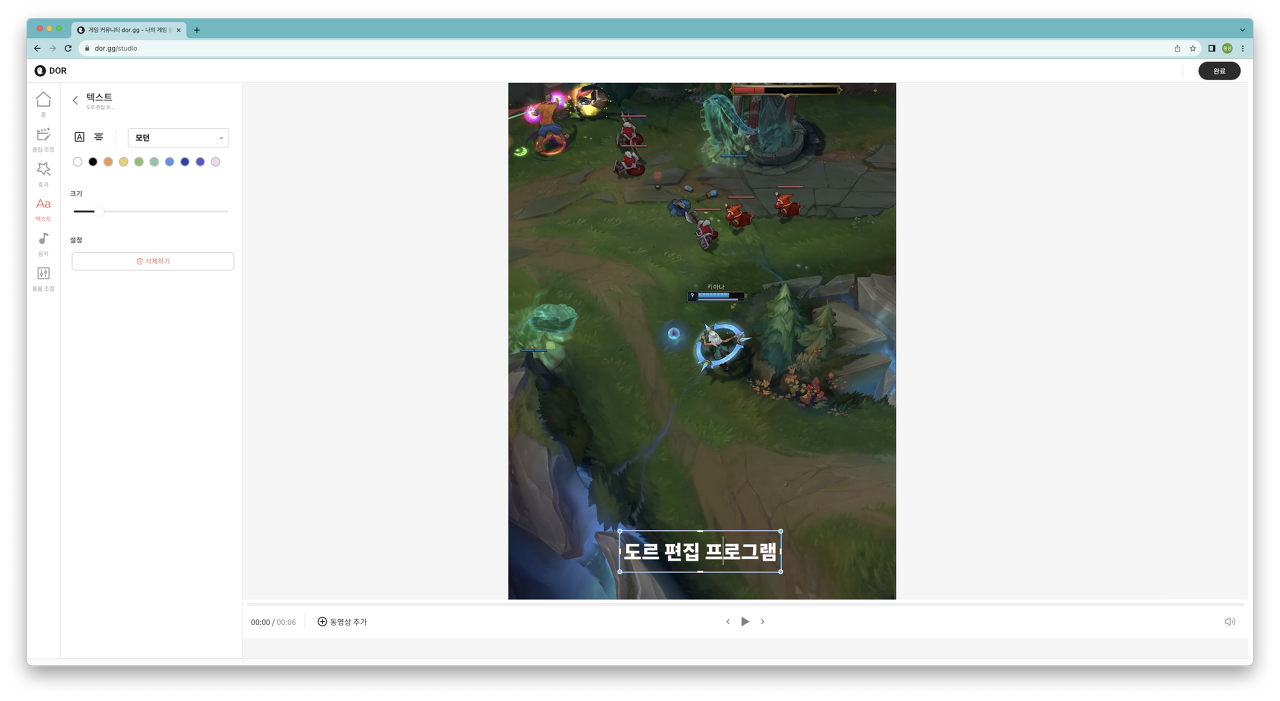Pick the orange text color swatch

click(x=108, y=162)
